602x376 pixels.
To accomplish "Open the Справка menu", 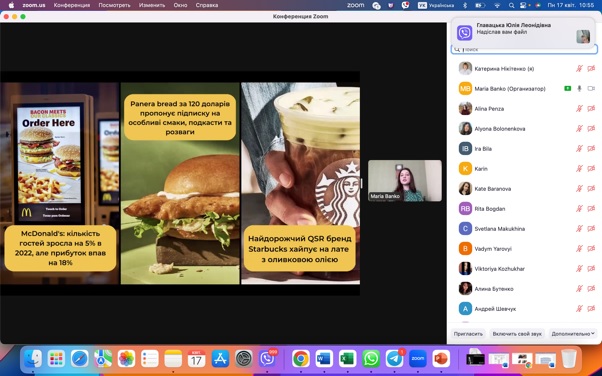I will tap(207, 5).
